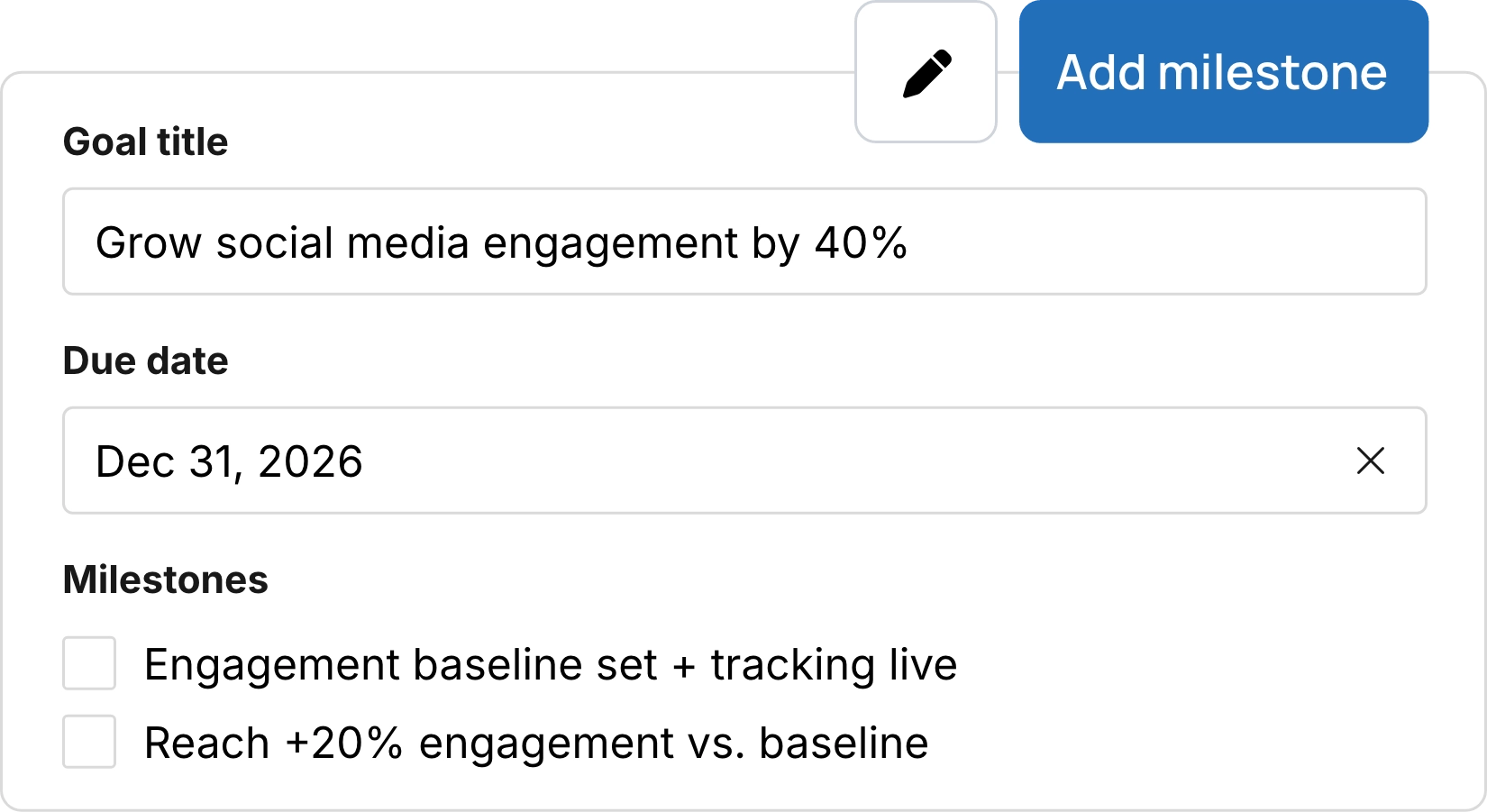Remove the Dec 31, 2026 date value

(1370, 461)
